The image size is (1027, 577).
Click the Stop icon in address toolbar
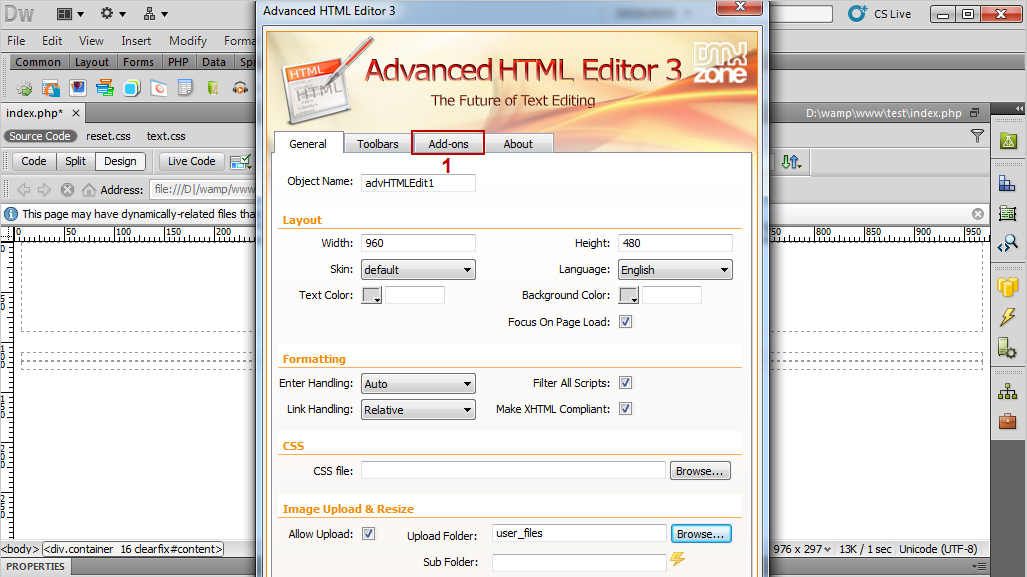(67, 190)
